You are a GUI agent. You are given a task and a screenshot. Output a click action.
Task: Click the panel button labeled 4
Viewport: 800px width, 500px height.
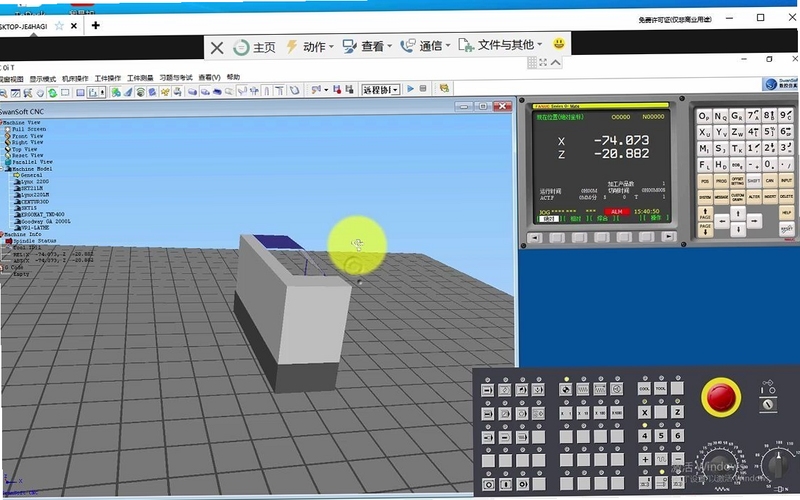pyautogui.click(x=644, y=436)
